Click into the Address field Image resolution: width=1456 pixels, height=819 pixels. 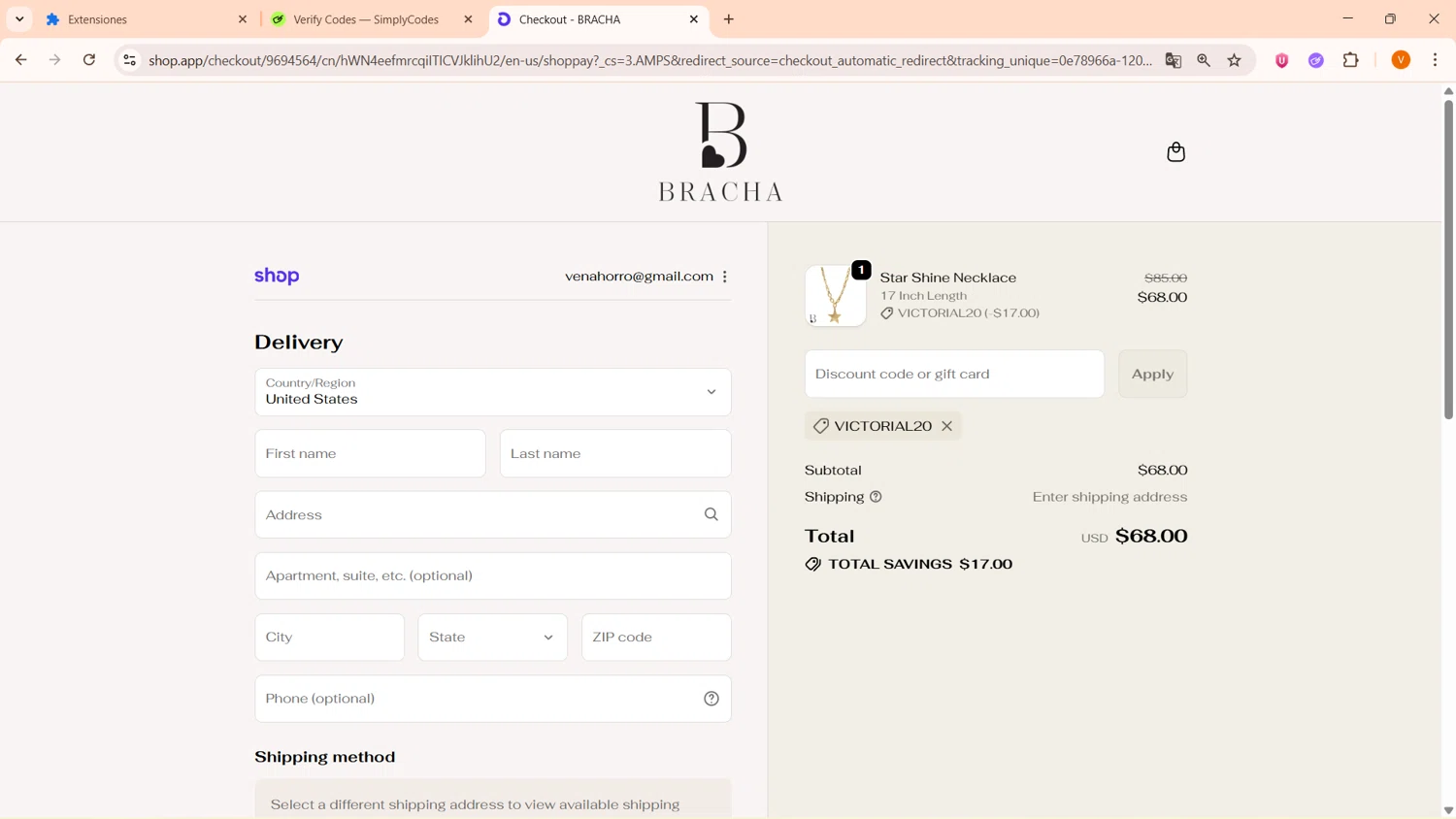[x=492, y=514]
